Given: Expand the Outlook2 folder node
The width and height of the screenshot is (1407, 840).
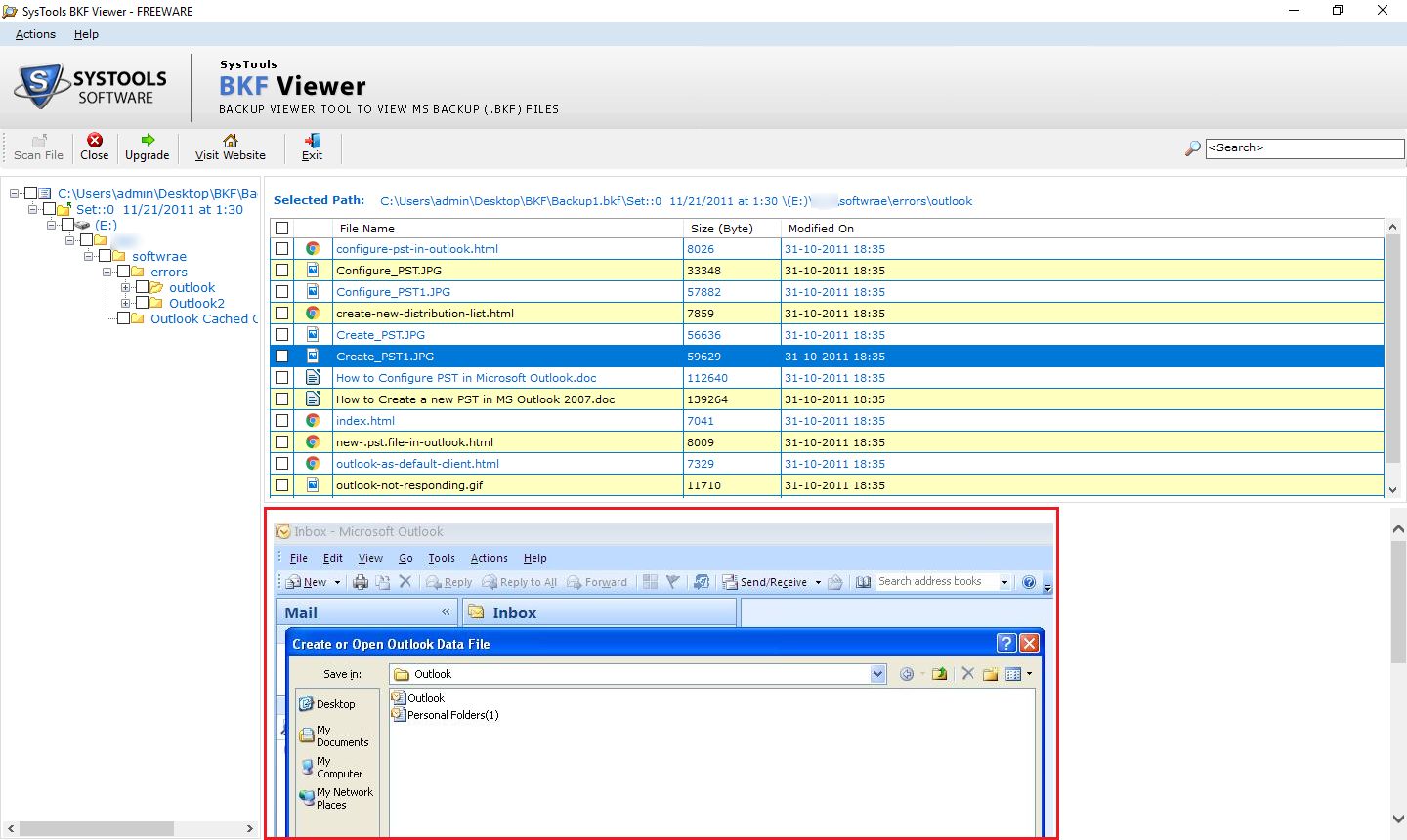Looking at the screenshot, I should tap(125, 304).
